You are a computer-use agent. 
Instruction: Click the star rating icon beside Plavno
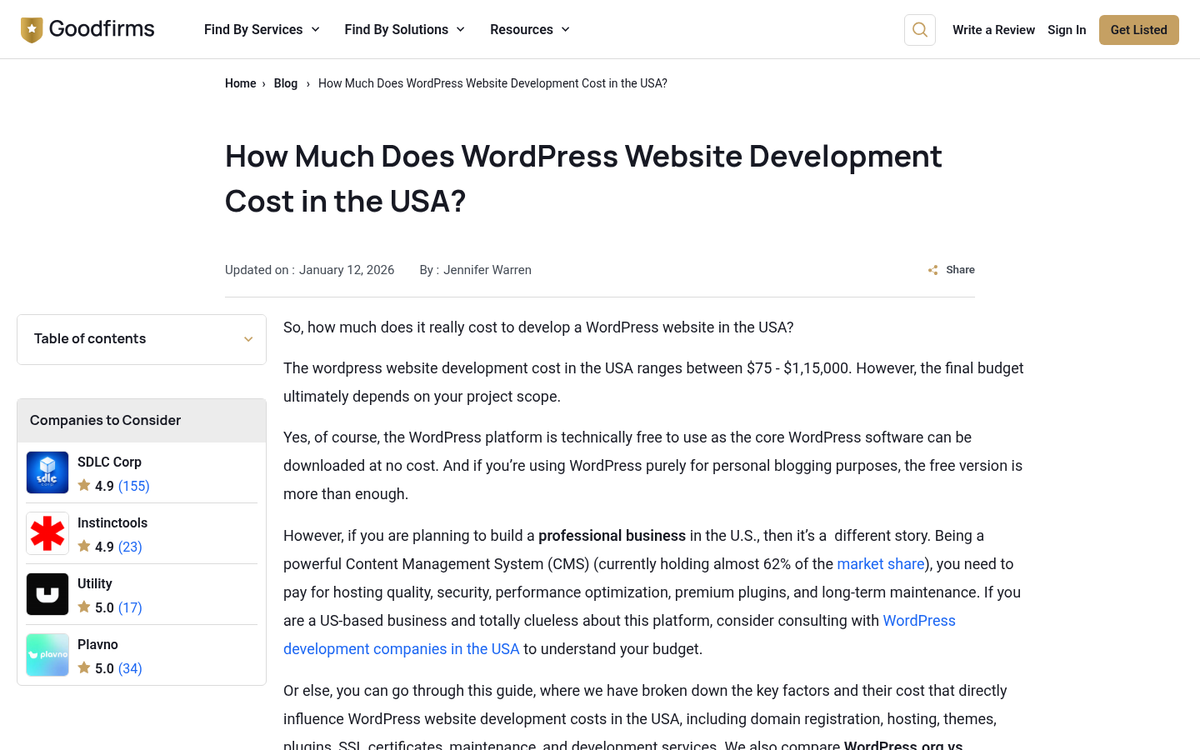pyautogui.click(x=84, y=668)
